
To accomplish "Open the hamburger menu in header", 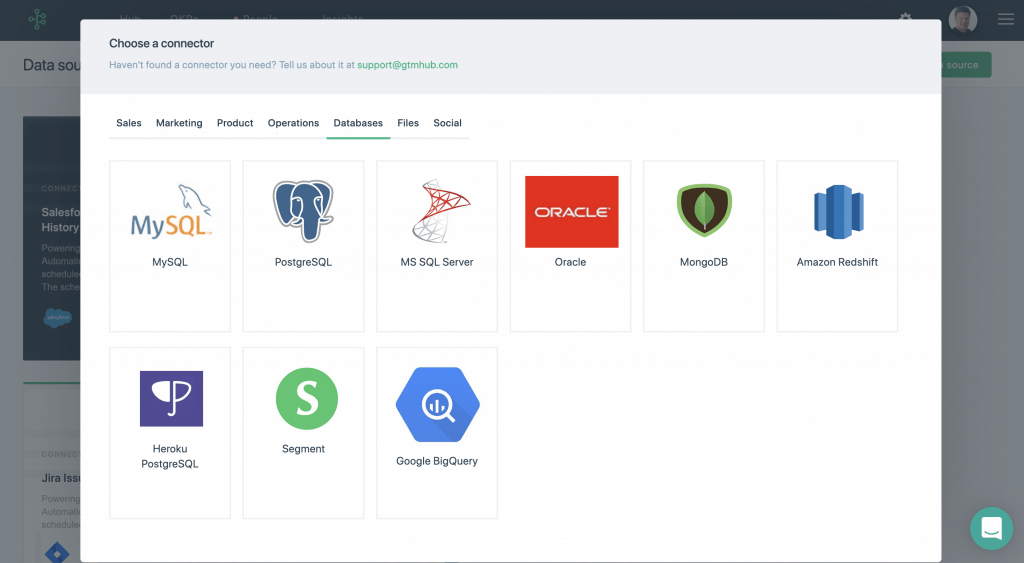I will [x=1006, y=19].
